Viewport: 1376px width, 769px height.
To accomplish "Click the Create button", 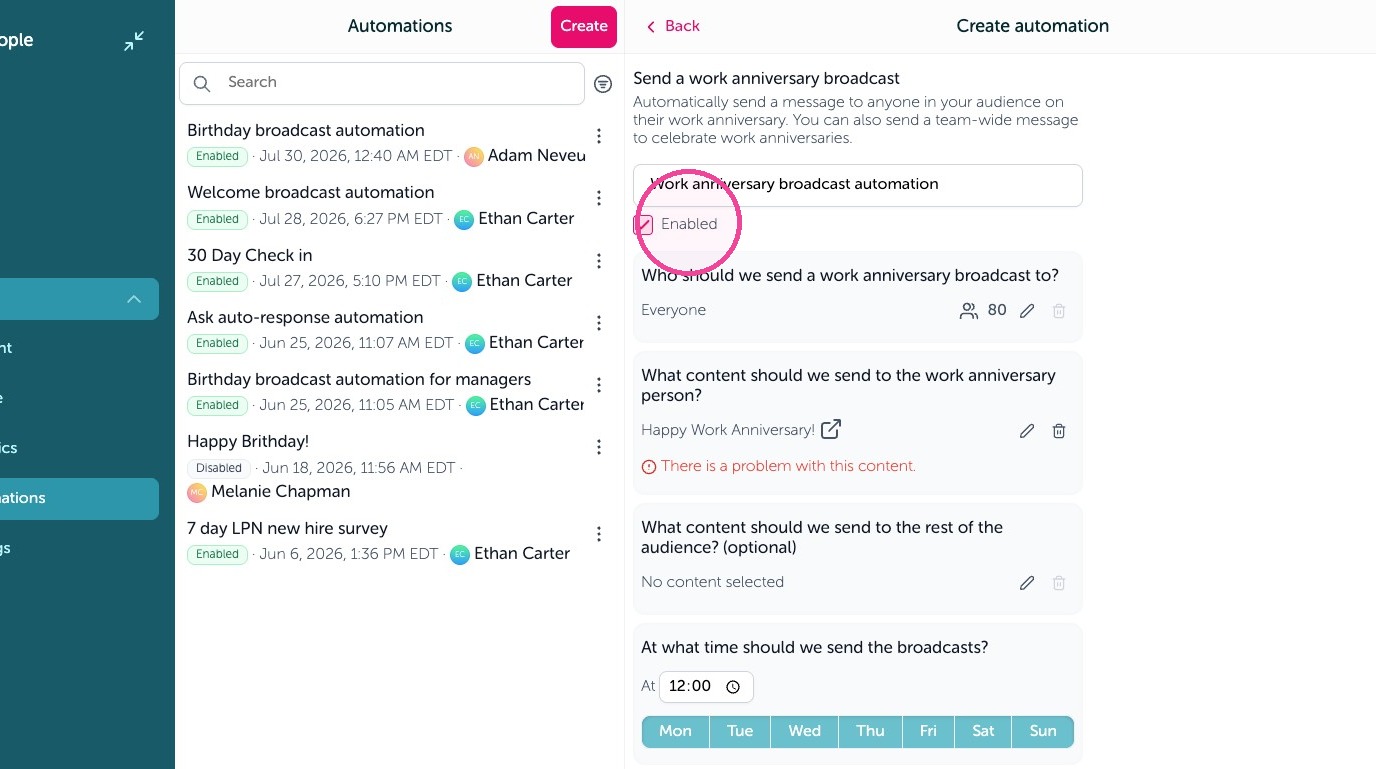I will (x=584, y=27).
